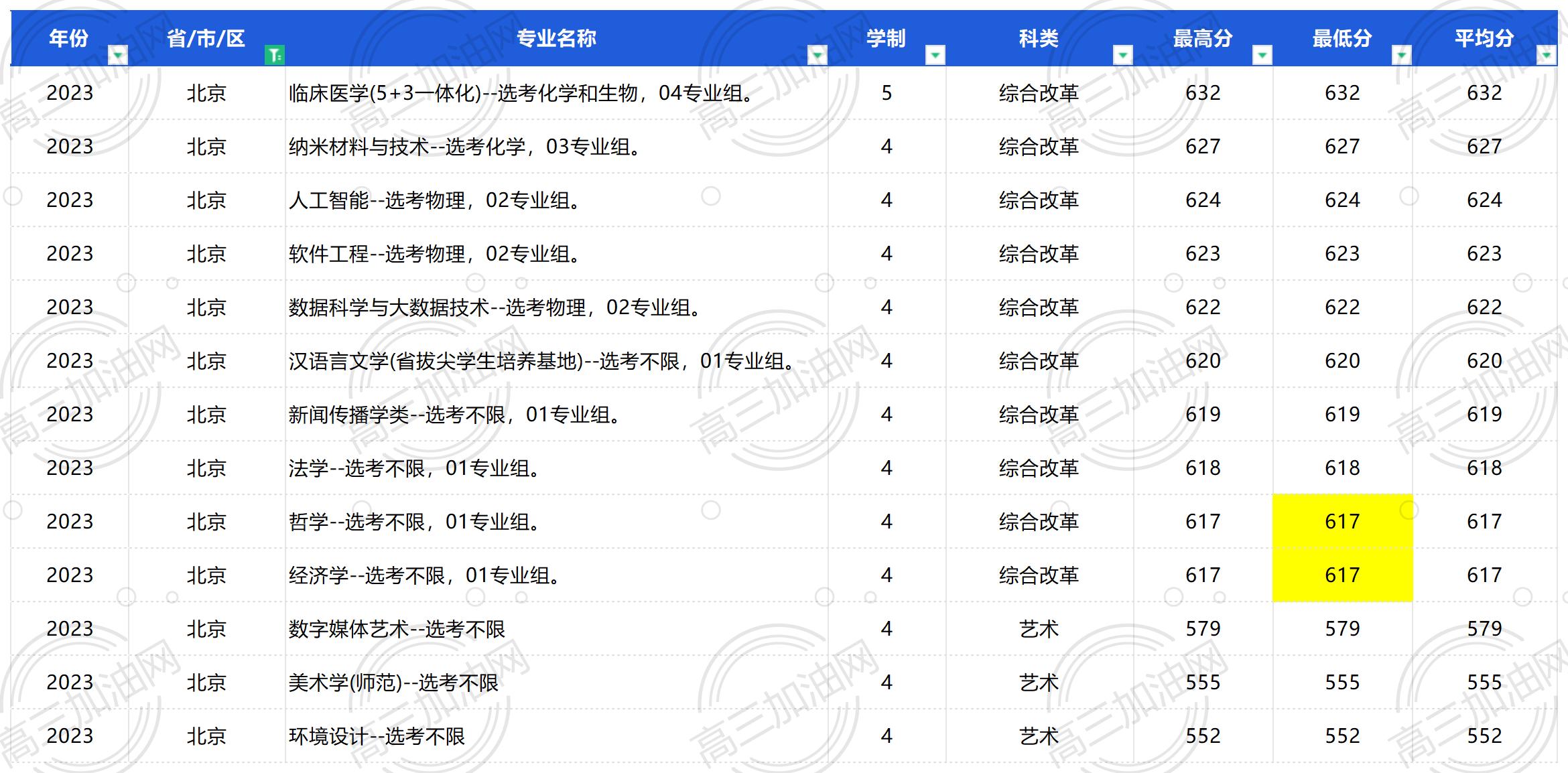Select 艺术 category in the 环境设计 row
Viewport: 1568px width, 773px height.
pos(1040,736)
